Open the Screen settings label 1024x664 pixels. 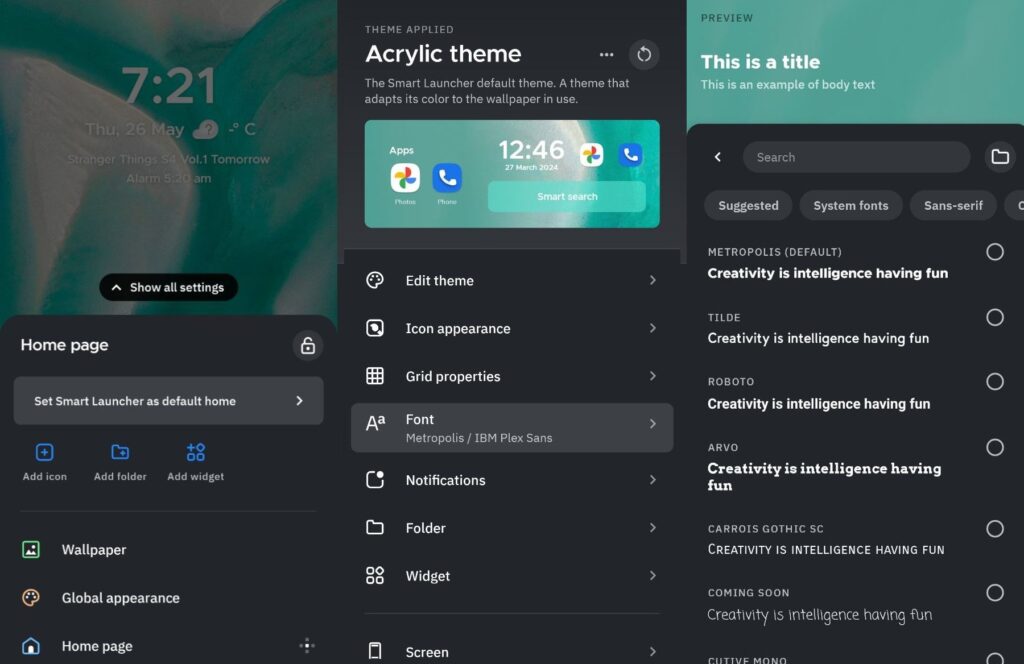coord(427,652)
